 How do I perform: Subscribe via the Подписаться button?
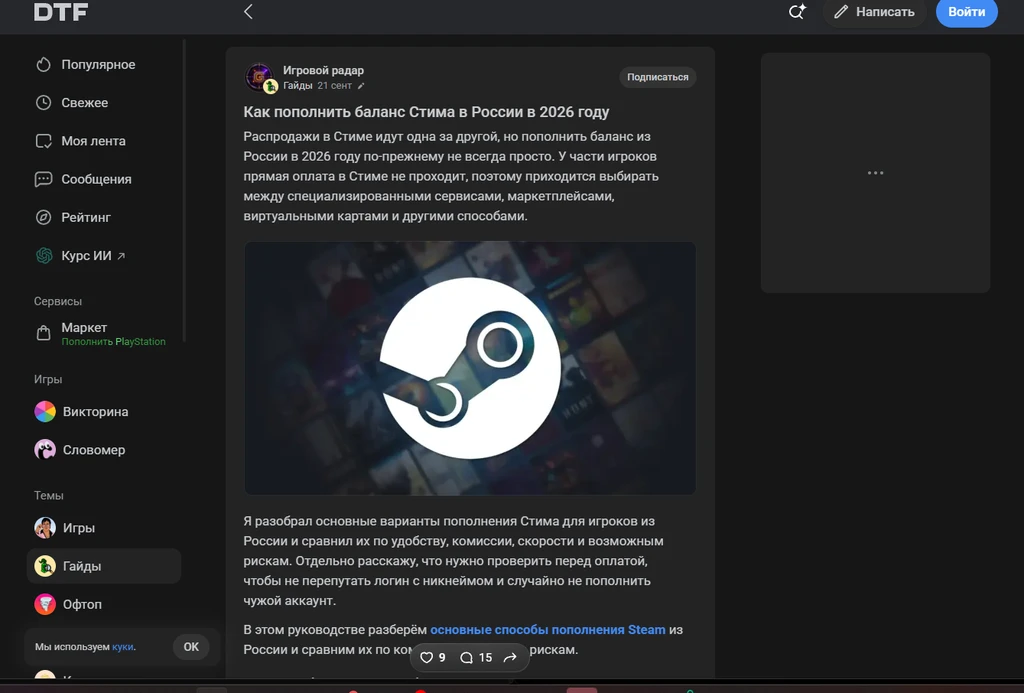pyautogui.click(x=657, y=77)
